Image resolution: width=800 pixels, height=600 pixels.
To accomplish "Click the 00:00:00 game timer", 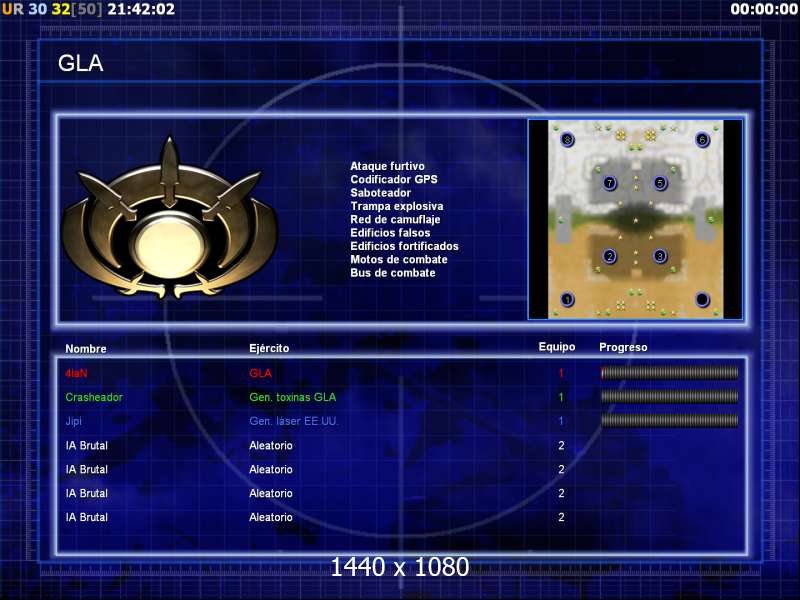I will pos(764,9).
